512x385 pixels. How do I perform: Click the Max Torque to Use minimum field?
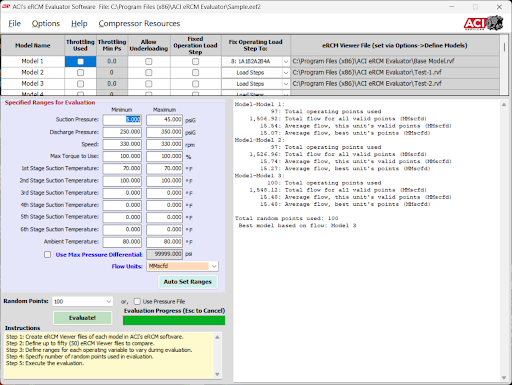122,156
